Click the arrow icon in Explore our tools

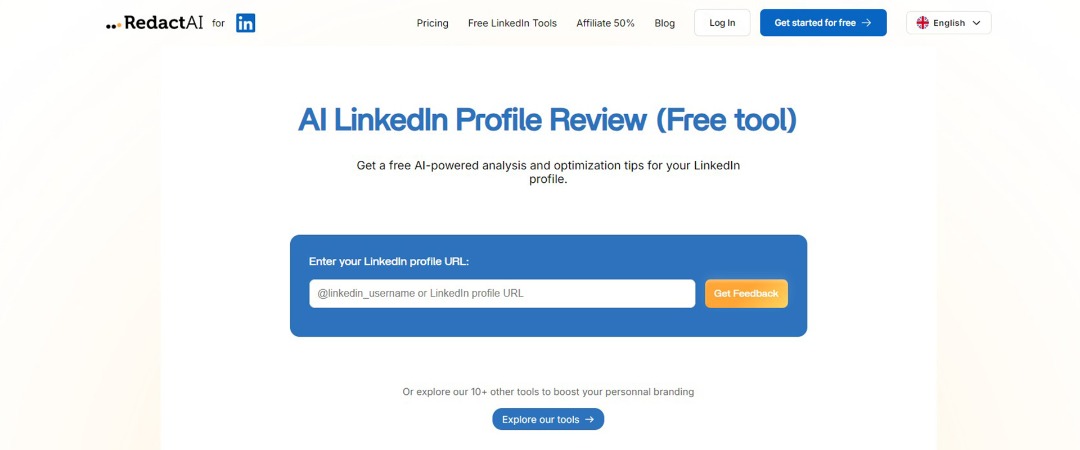pyautogui.click(x=590, y=420)
